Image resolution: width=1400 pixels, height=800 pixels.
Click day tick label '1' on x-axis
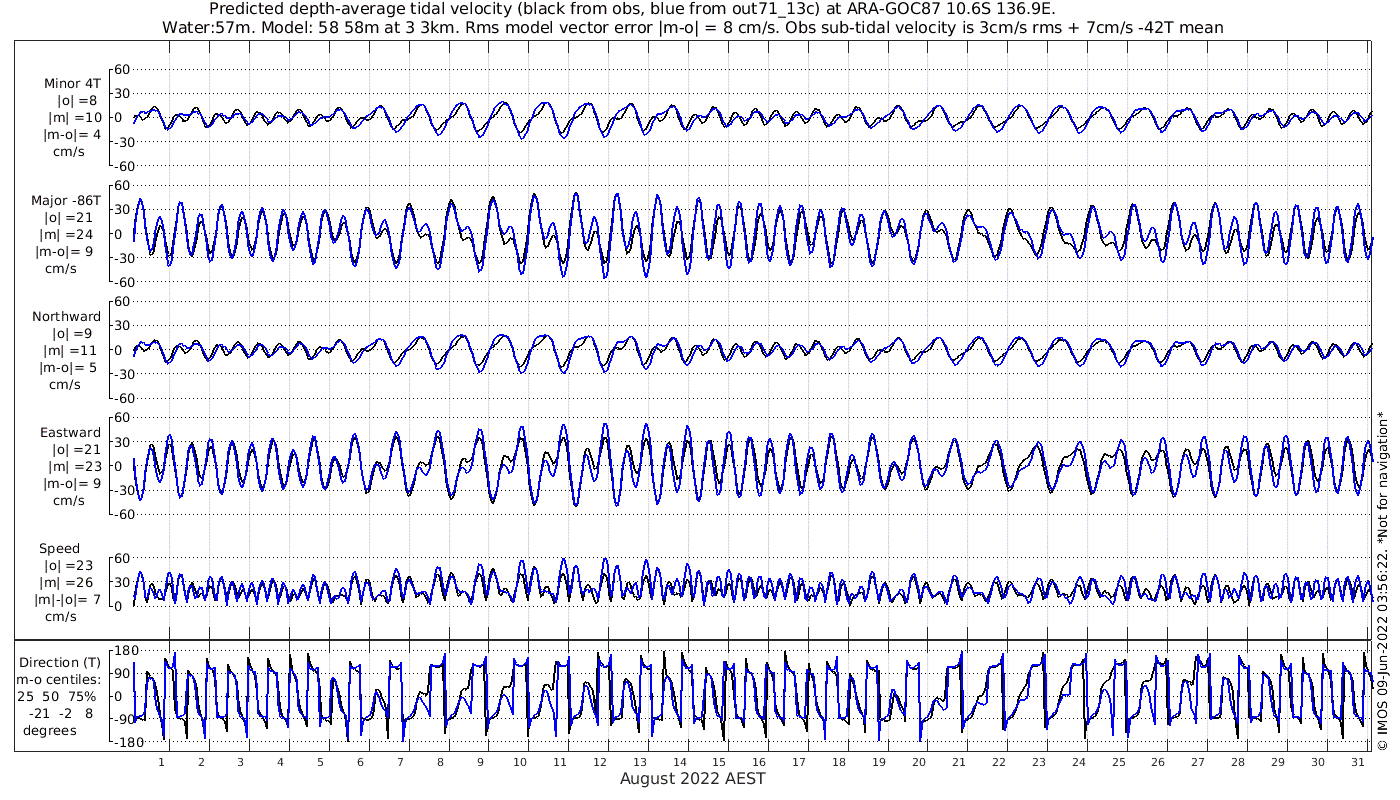coord(161,762)
